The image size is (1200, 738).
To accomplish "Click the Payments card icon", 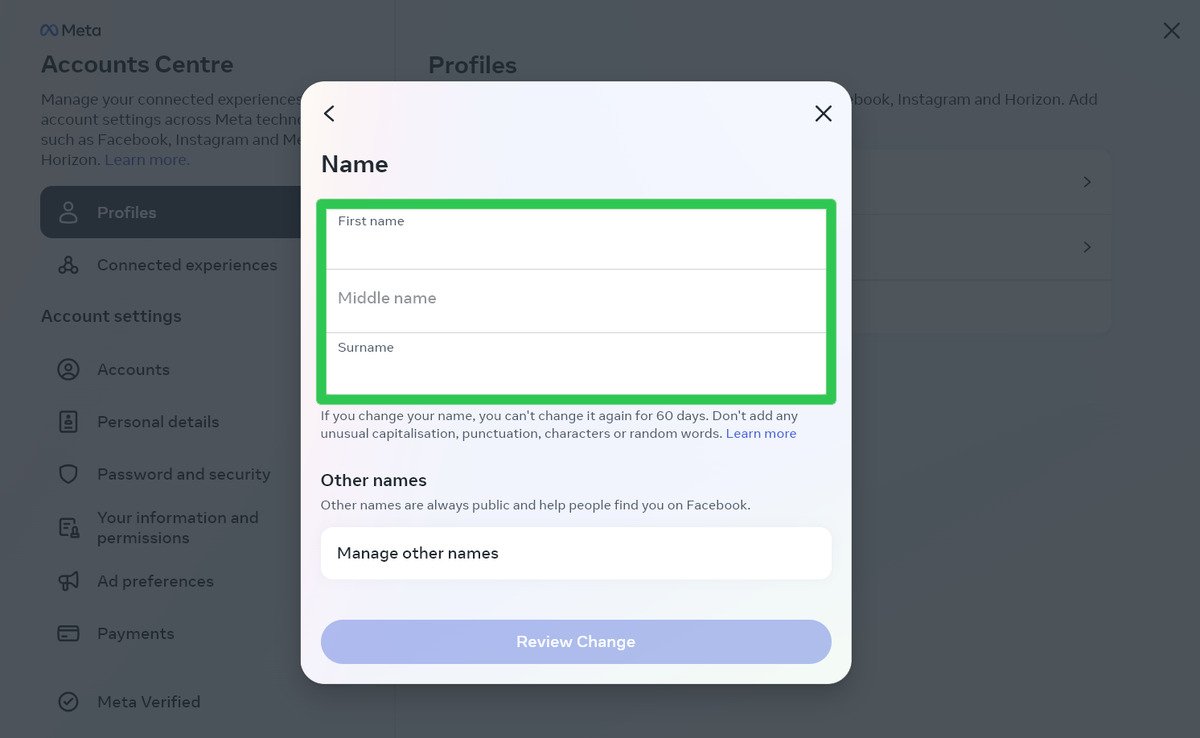I will (x=68, y=633).
